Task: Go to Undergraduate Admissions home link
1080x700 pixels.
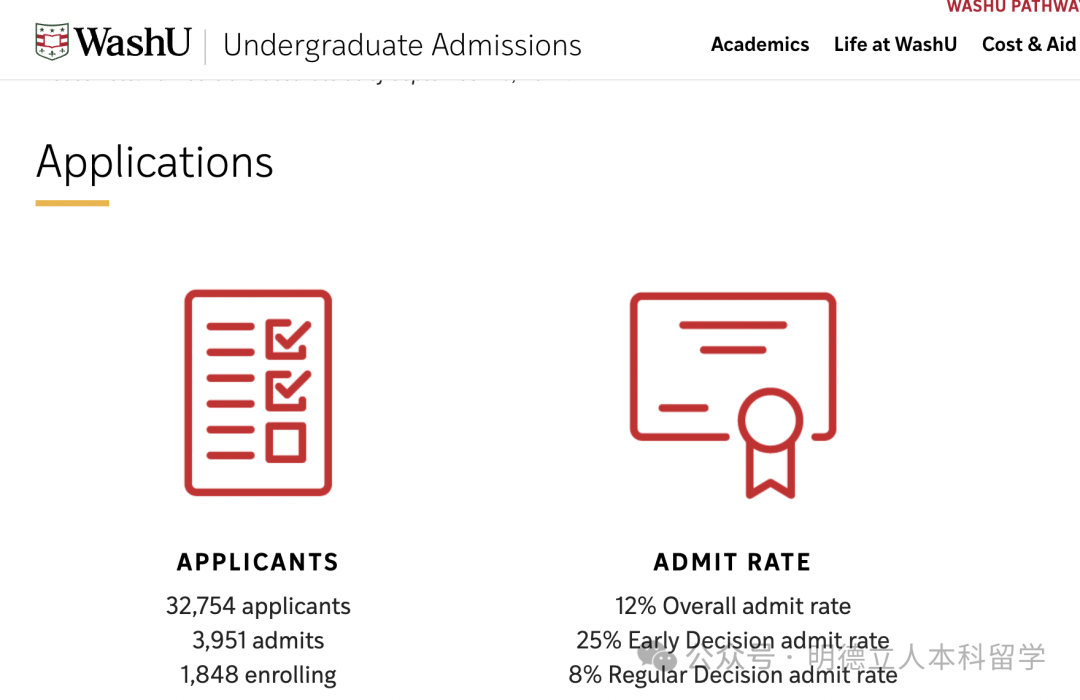Action: (x=402, y=45)
